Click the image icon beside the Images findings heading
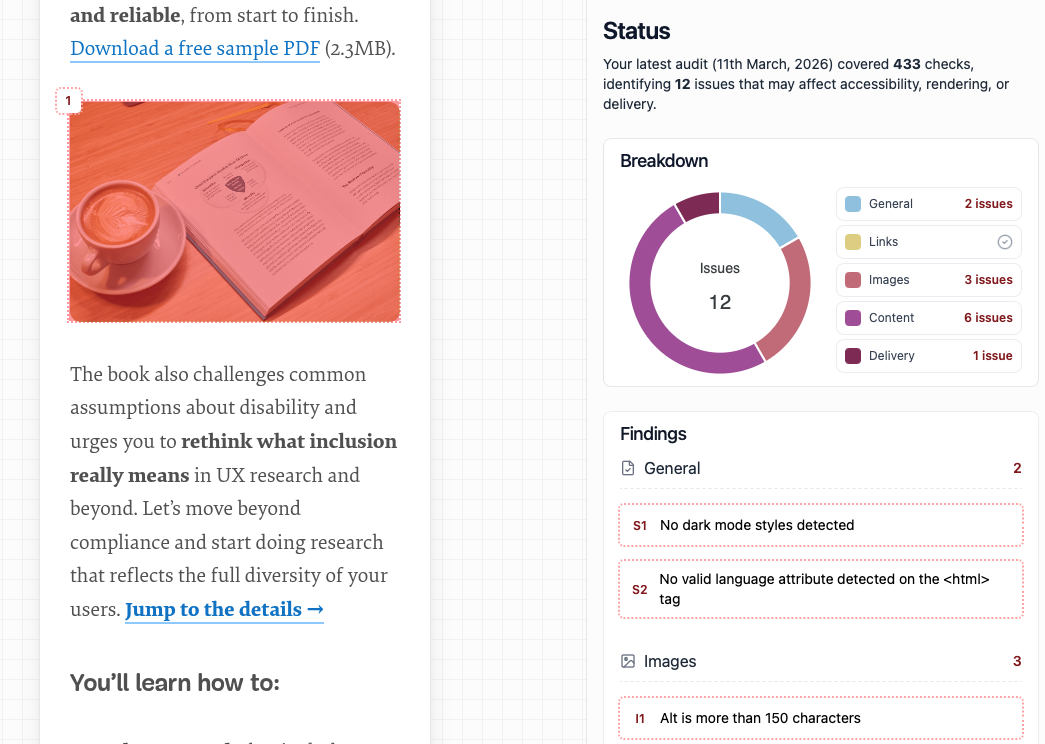 point(628,661)
